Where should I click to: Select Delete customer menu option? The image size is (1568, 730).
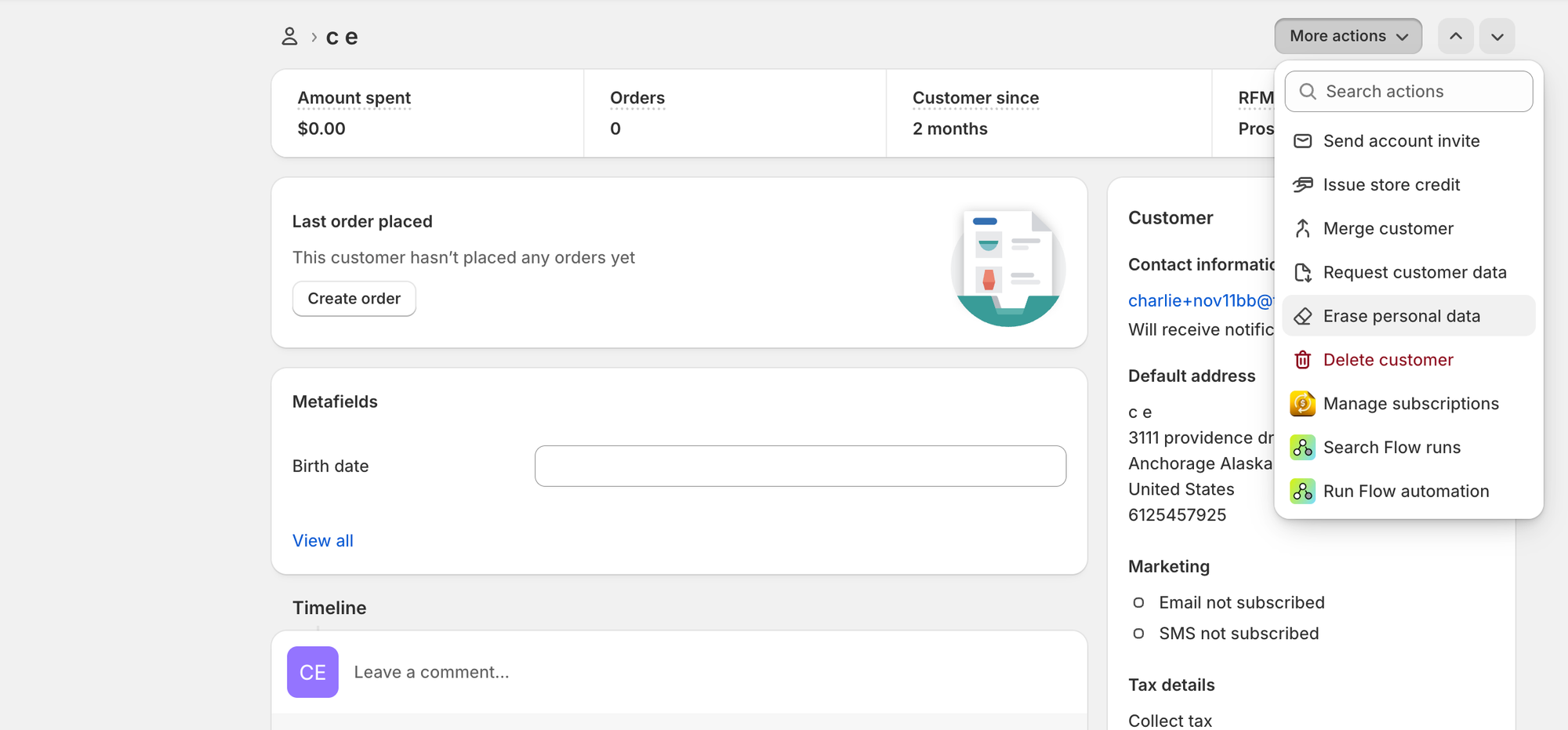click(x=1388, y=360)
